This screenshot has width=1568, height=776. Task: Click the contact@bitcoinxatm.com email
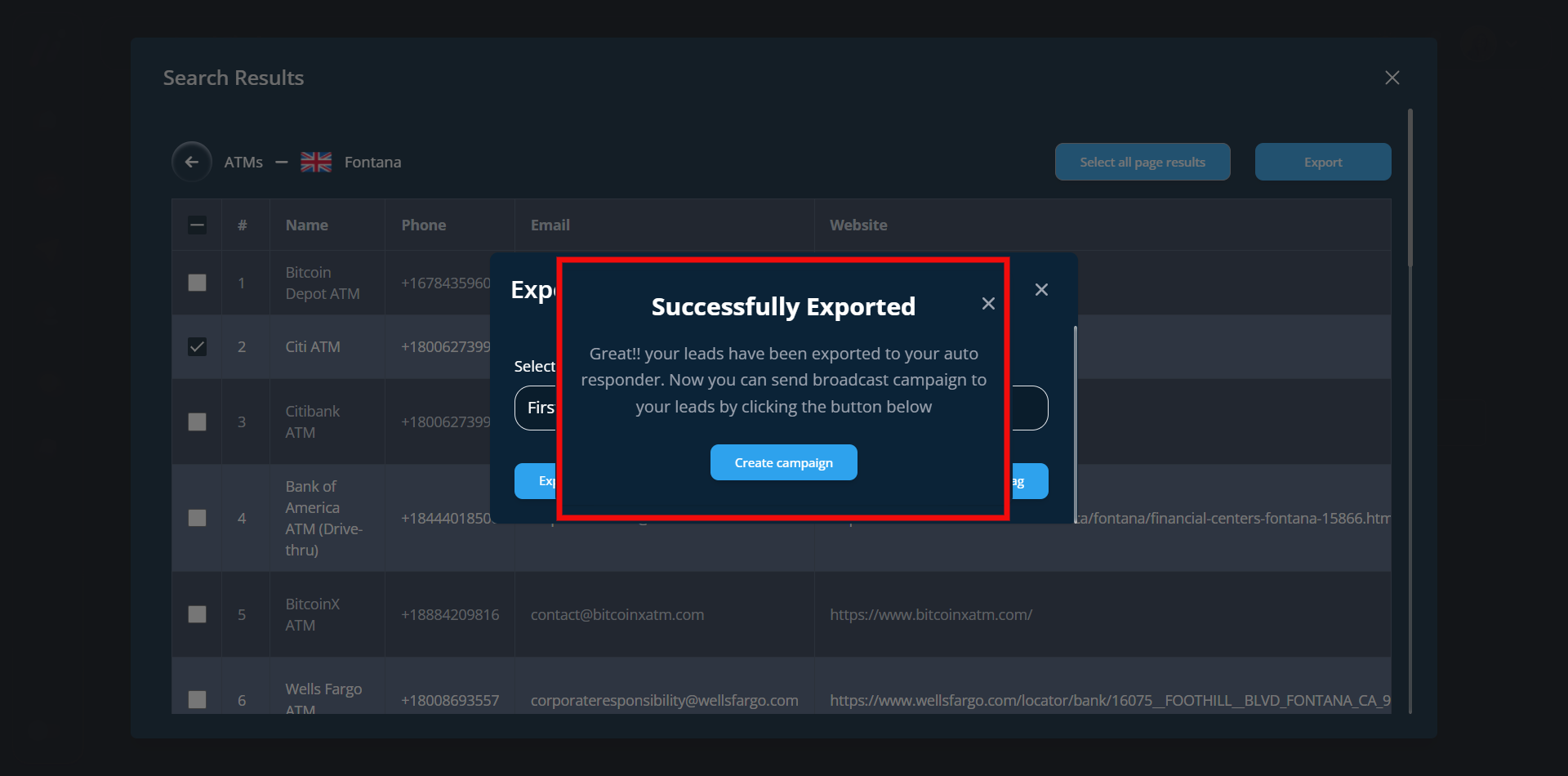pyautogui.click(x=617, y=614)
